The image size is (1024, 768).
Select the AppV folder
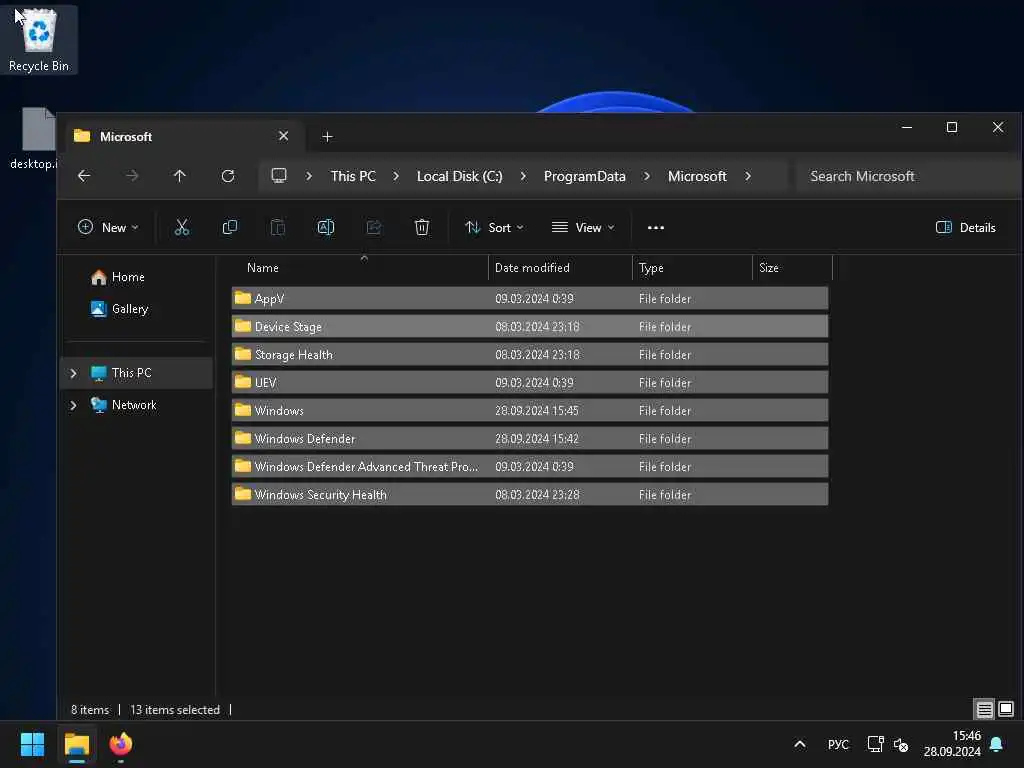tap(530, 298)
